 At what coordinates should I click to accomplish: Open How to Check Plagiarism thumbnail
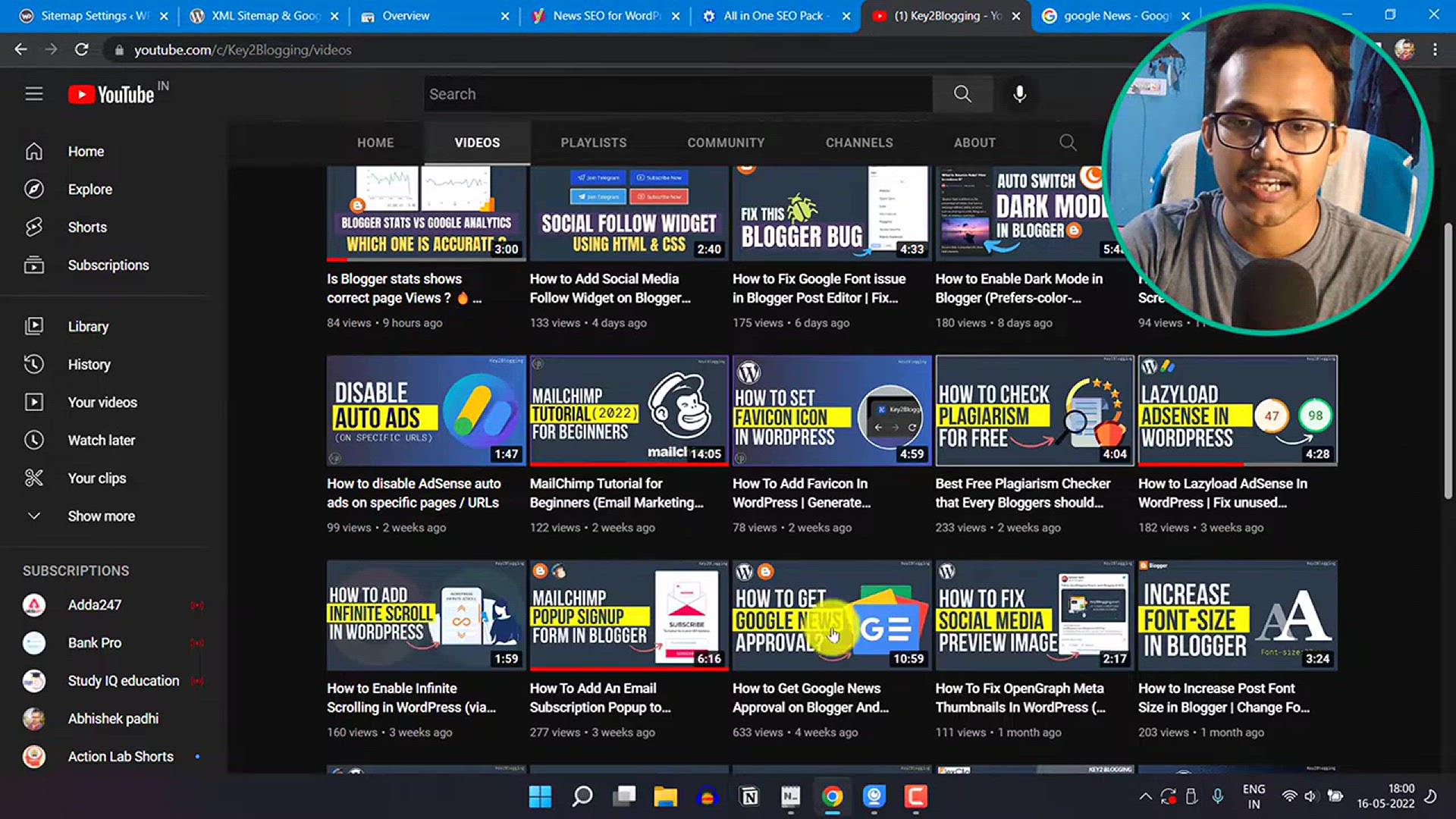1034,410
